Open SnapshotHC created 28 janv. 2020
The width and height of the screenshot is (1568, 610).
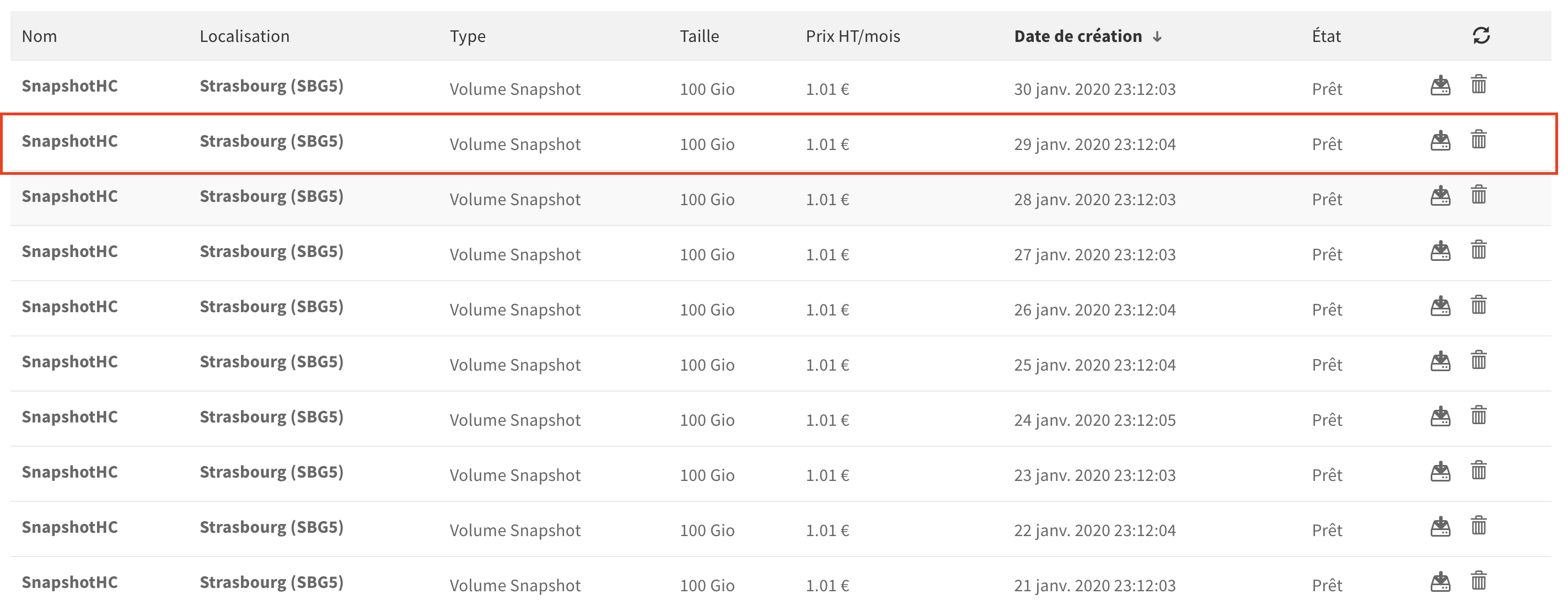click(x=69, y=196)
